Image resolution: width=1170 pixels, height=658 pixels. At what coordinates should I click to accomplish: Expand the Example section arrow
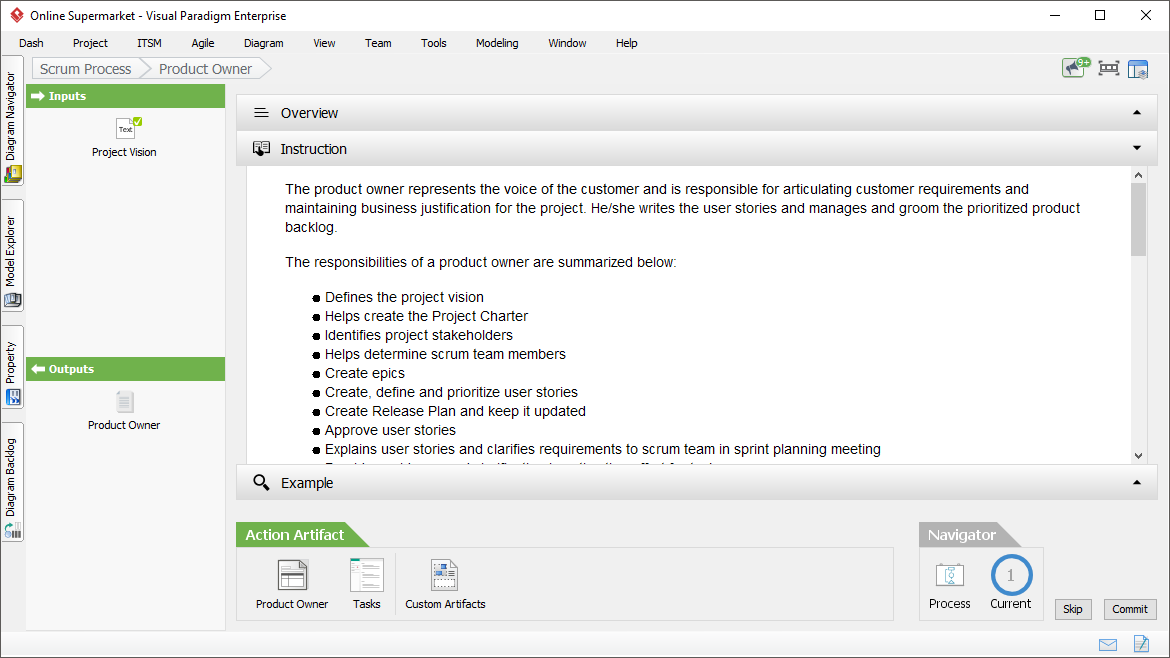pos(1136,483)
